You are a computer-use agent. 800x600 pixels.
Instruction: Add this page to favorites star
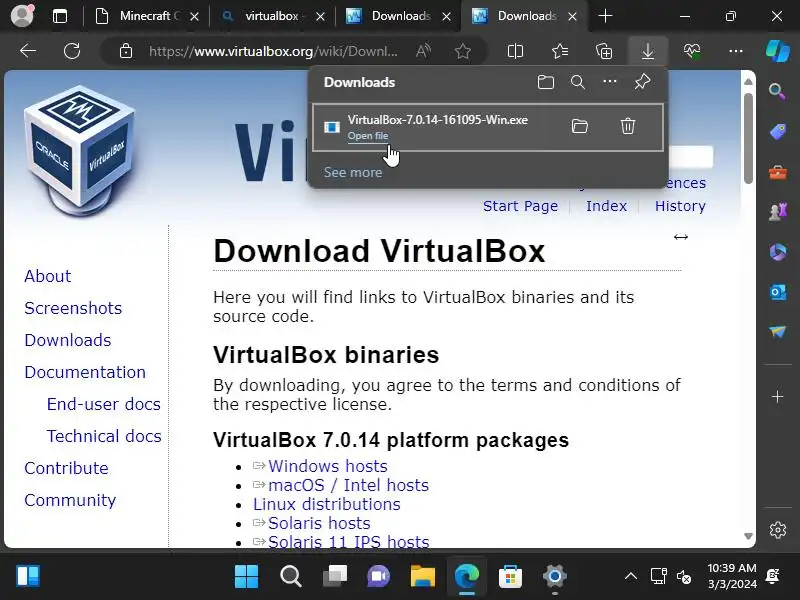pos(463,51)
